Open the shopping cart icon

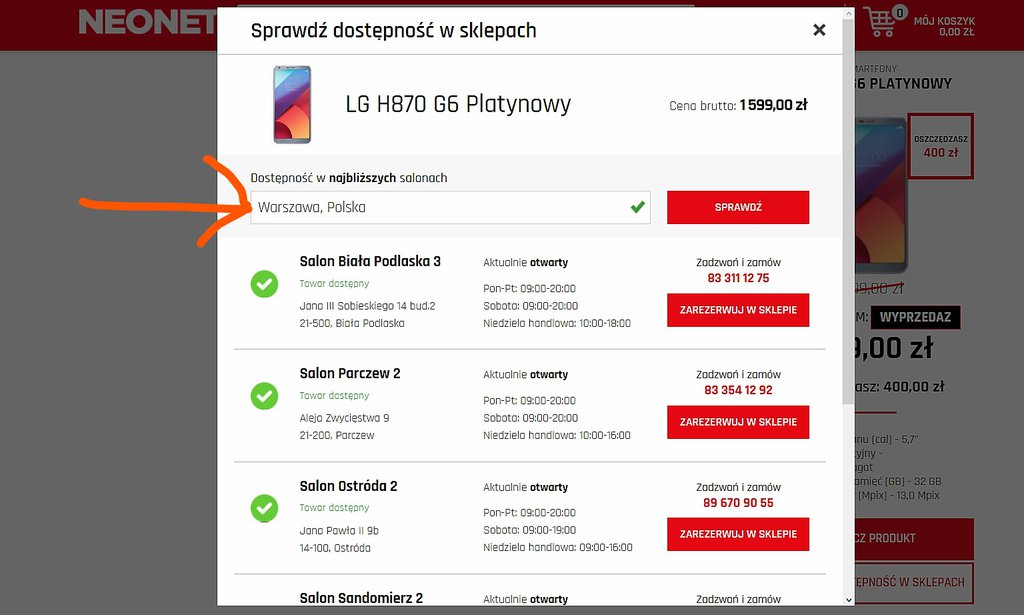pyautogui.click(x=880, y=21)
